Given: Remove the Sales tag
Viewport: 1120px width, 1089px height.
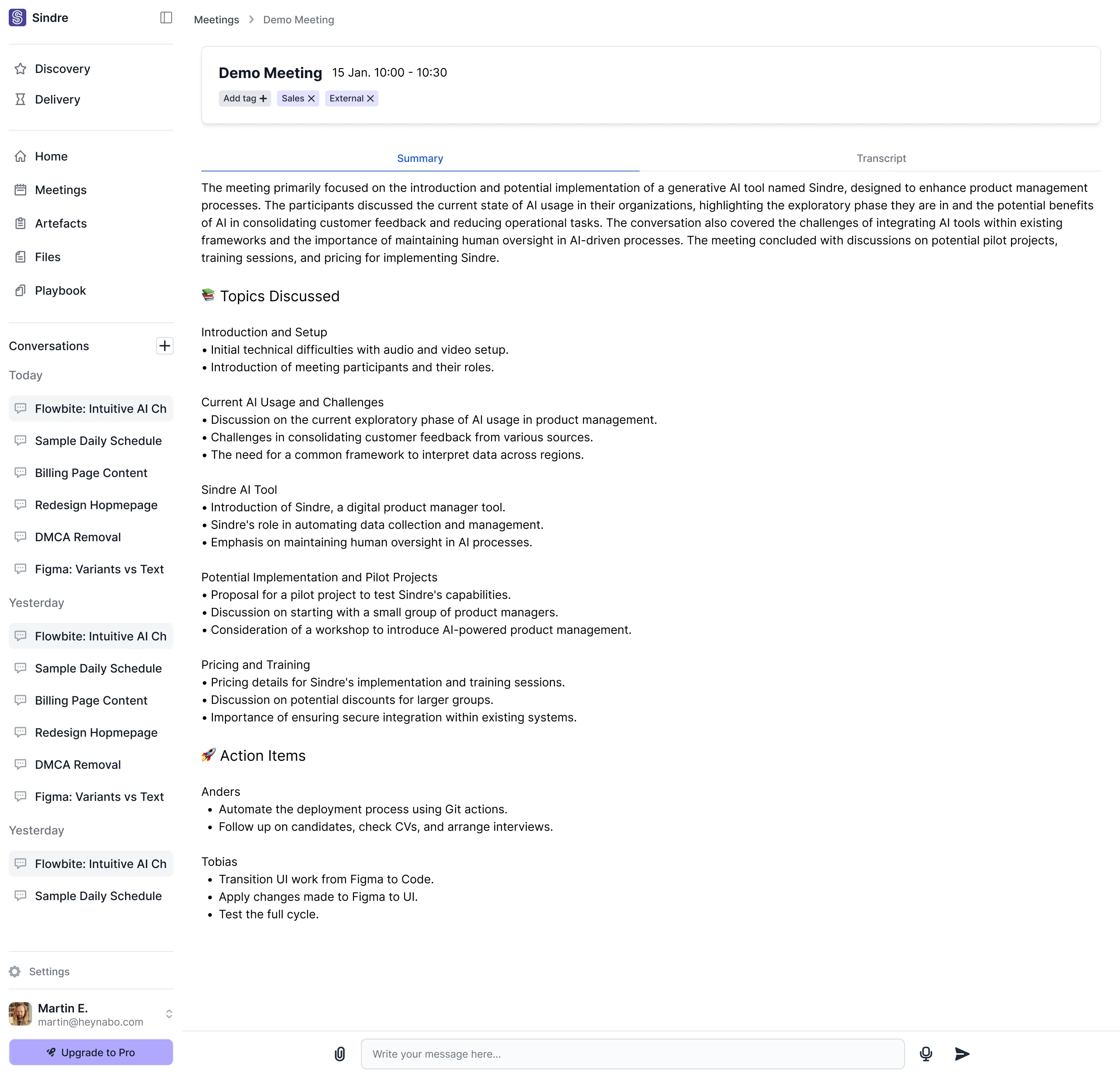Looking at the screenshot, I should 312,98.
